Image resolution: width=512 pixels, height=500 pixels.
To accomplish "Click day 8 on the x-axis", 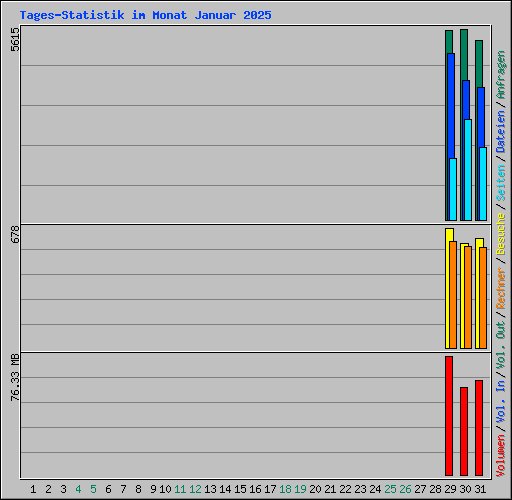I will 138,489.
